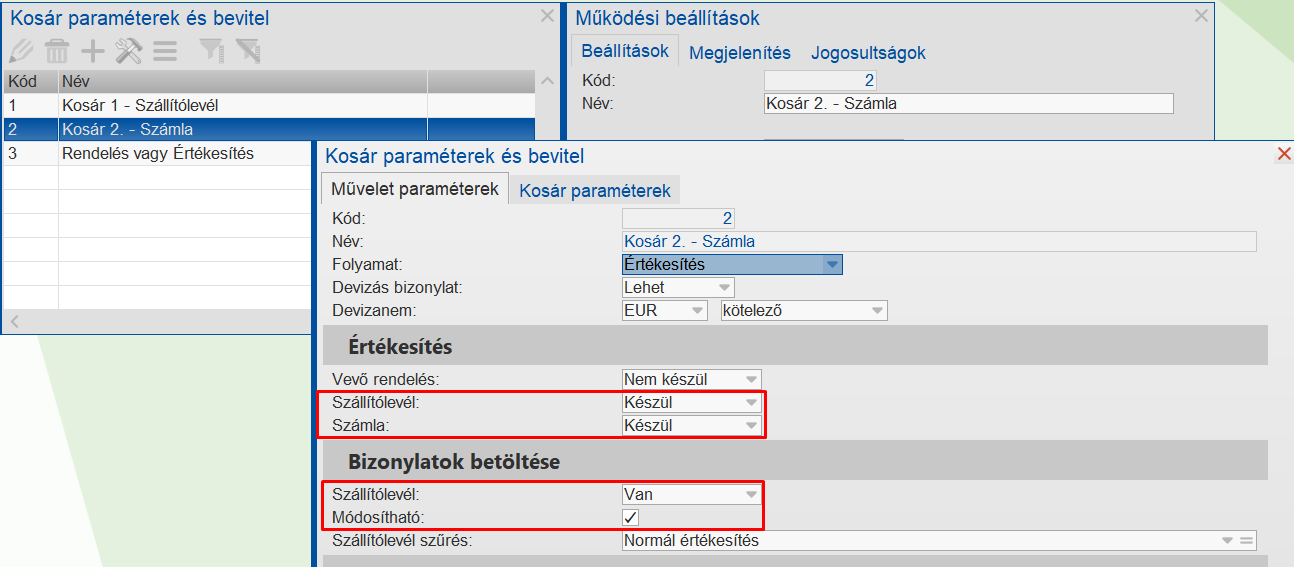Image resolution: width=1294 pixels, height=567 pixels.
Task: Open the Számla dropdown showing Készül
Action: tap(691, 425)
